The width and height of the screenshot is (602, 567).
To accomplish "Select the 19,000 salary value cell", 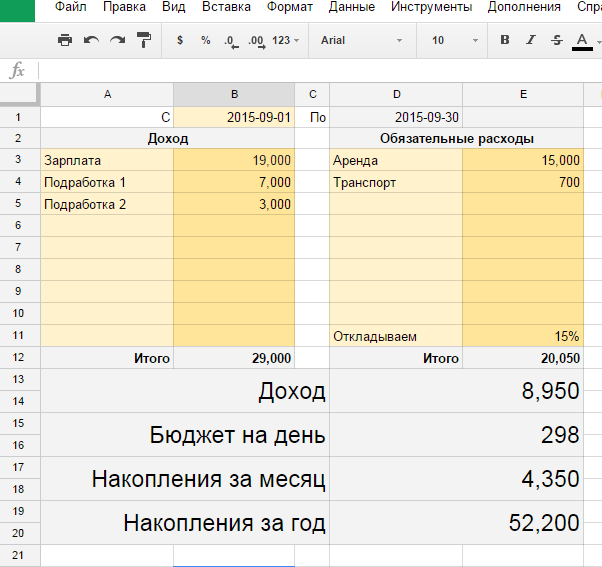I will (234, 160).
